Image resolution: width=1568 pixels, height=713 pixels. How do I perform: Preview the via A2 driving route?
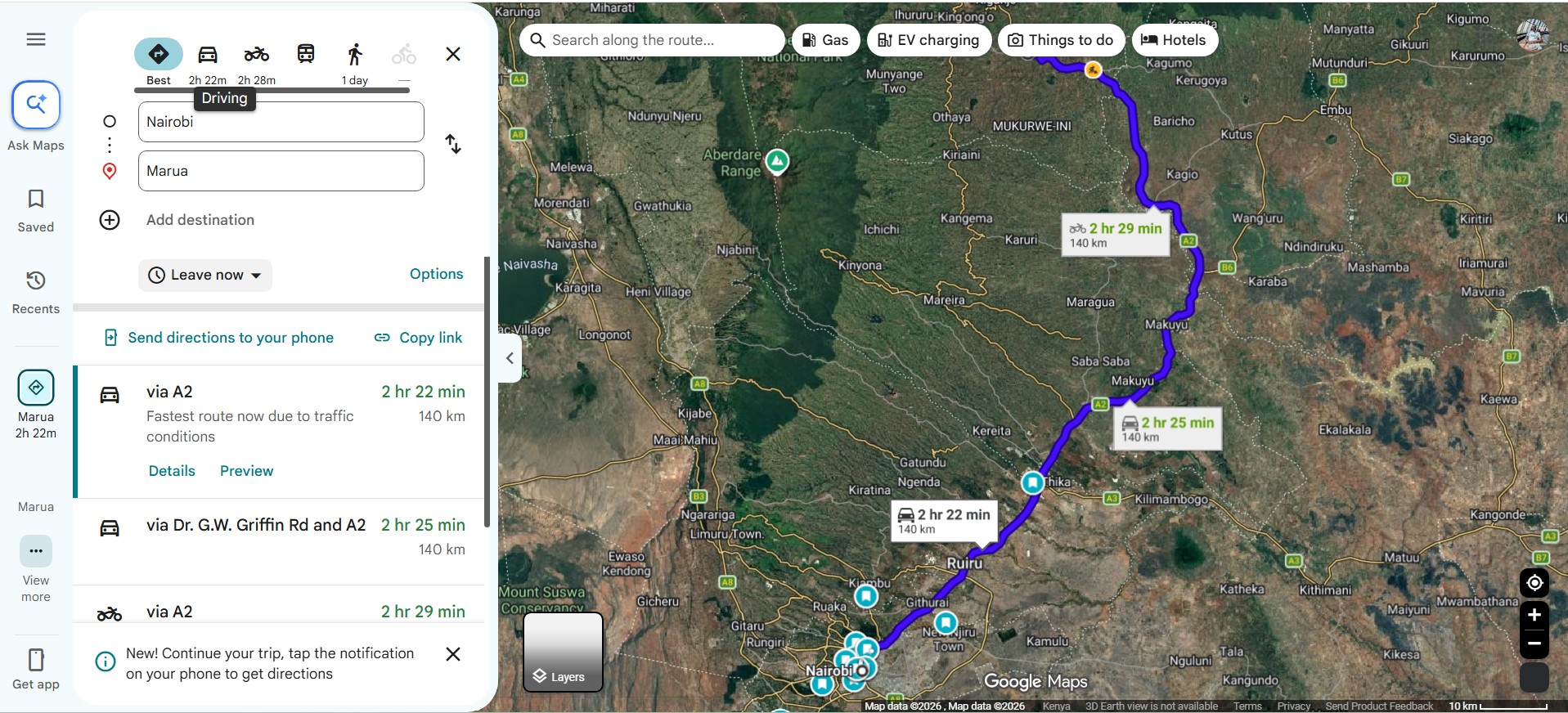pyautogui.click(x=247, y=471)
